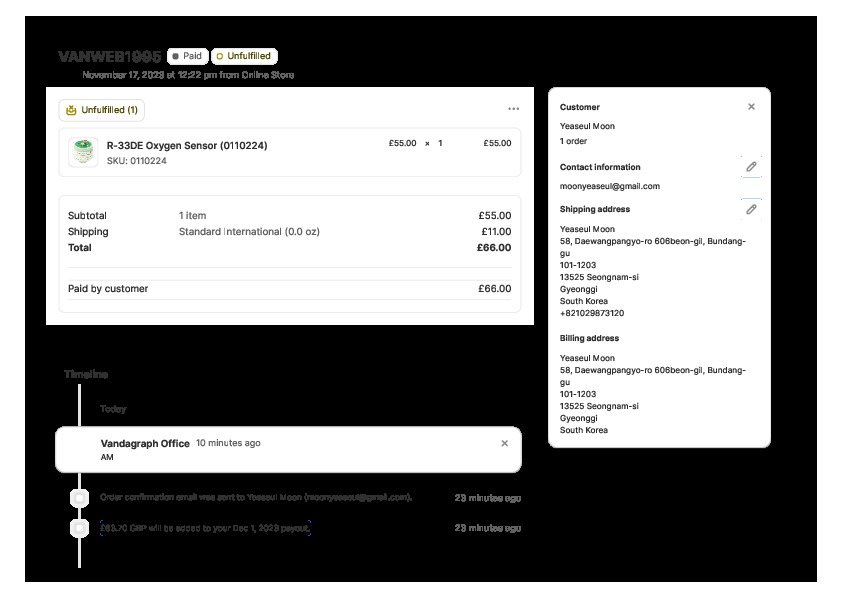Edit shipping address with pencil icon
Viewport: 842px width, 595px height.
[x=750, y=209]
